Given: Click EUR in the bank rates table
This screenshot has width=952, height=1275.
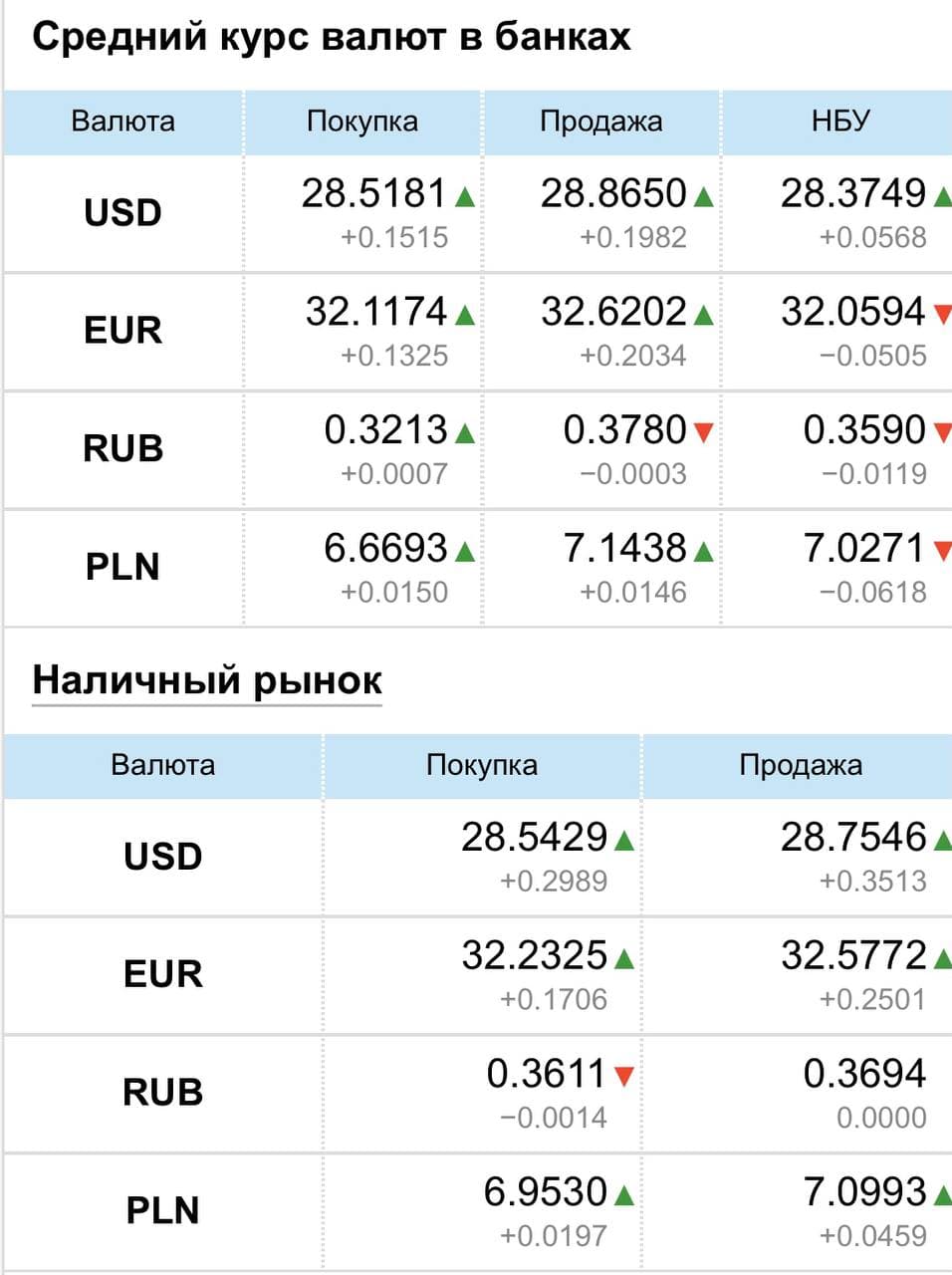Looking at the screenshot, I should pos(122,331).
